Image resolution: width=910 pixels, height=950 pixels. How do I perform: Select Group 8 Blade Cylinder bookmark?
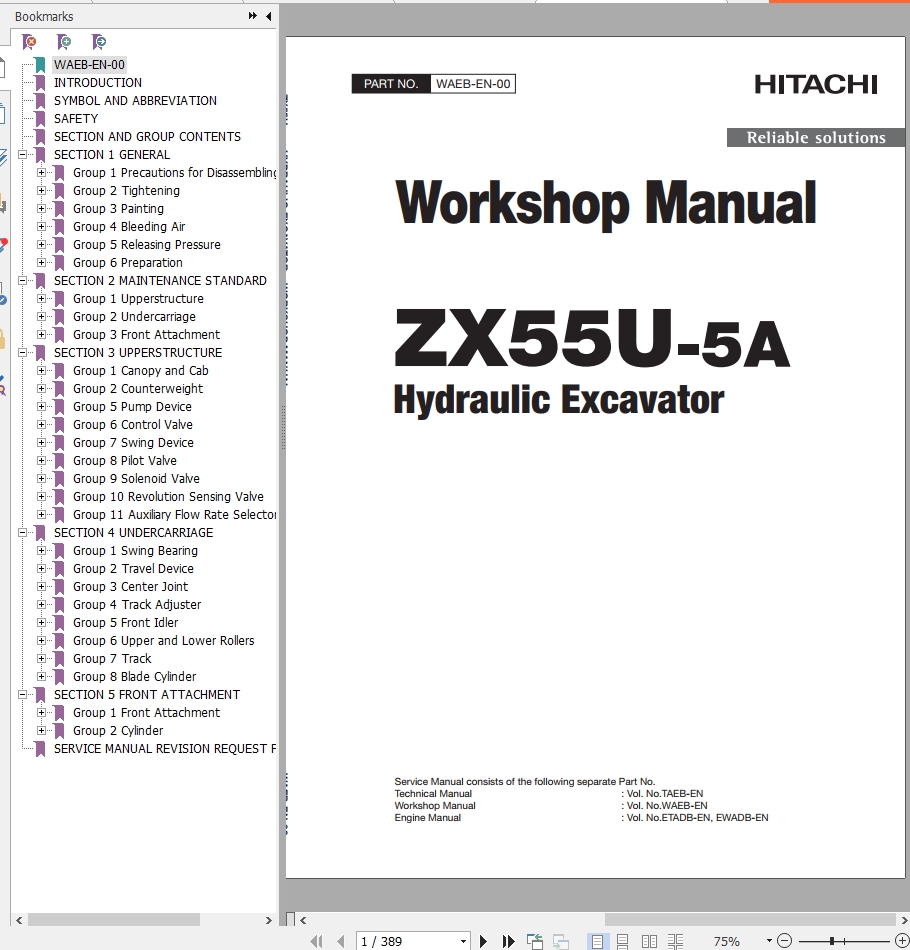pos(135,677)
